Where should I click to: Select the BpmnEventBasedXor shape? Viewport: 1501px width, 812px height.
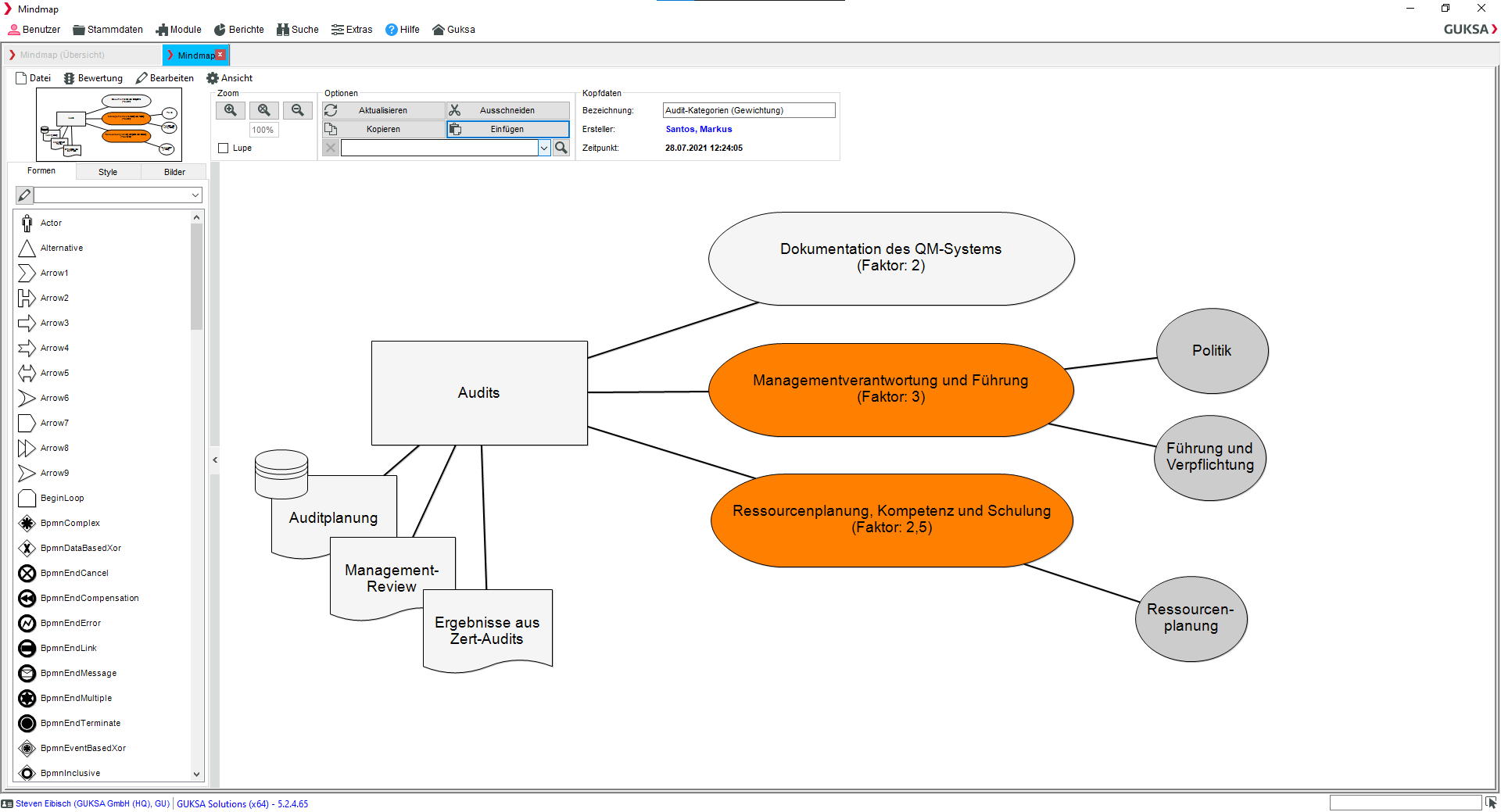click(x=27, y=749)
